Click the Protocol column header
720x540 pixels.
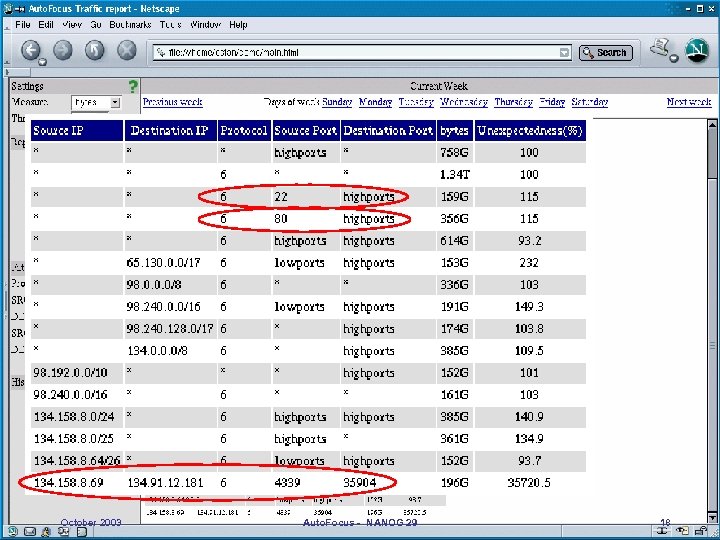coord(244,131)
